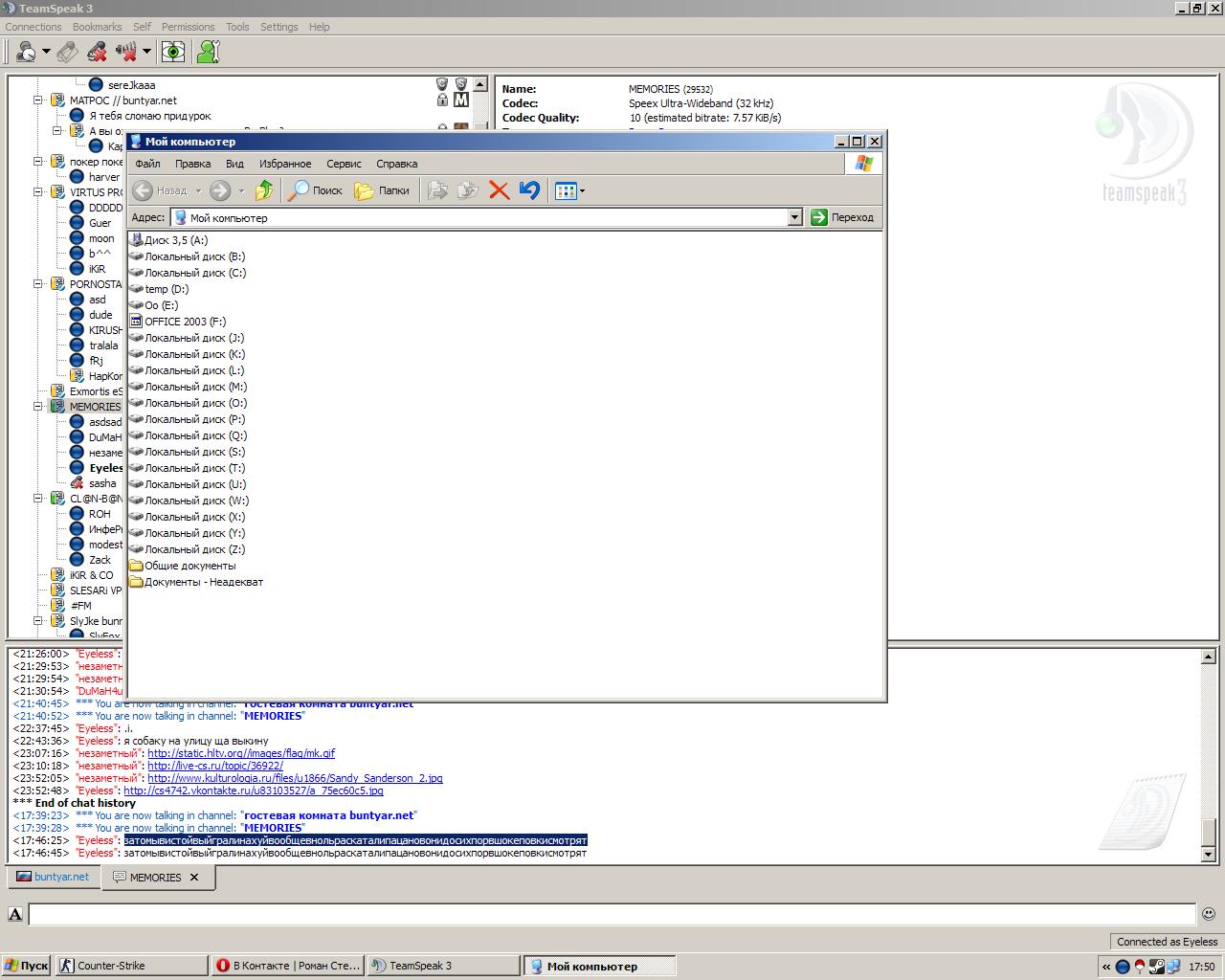The image size is (1225, 980).
Task: Open the emoticon smiley picker
Action: pyautogui.click(x=1209, y=914)
